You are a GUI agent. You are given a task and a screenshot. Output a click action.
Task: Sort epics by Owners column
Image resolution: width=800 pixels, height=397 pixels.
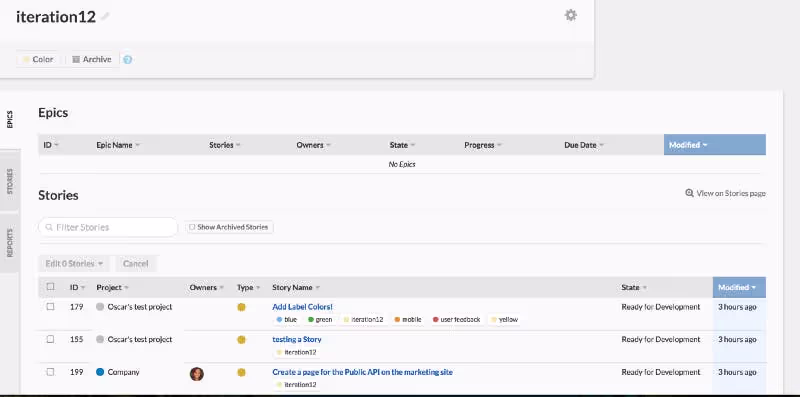coord(313,145)
